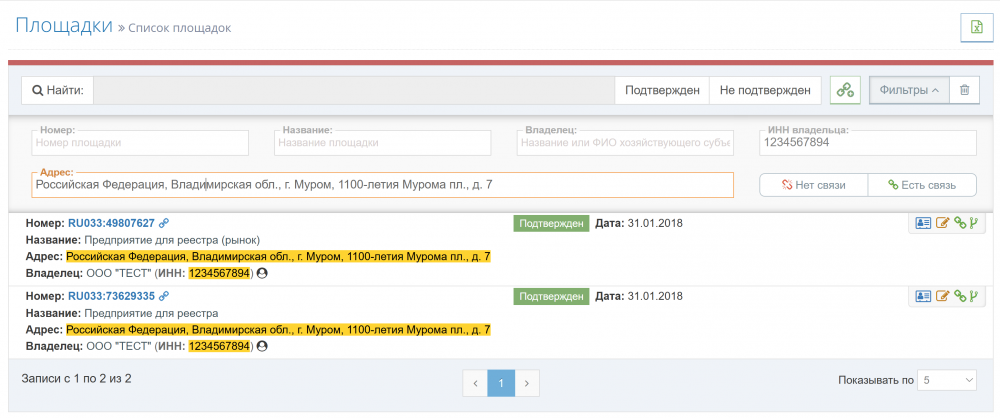This screenshot has width=1000, height=418.
Task: Toggle the "Подтвержден" status filter
Action: [661, 90]
